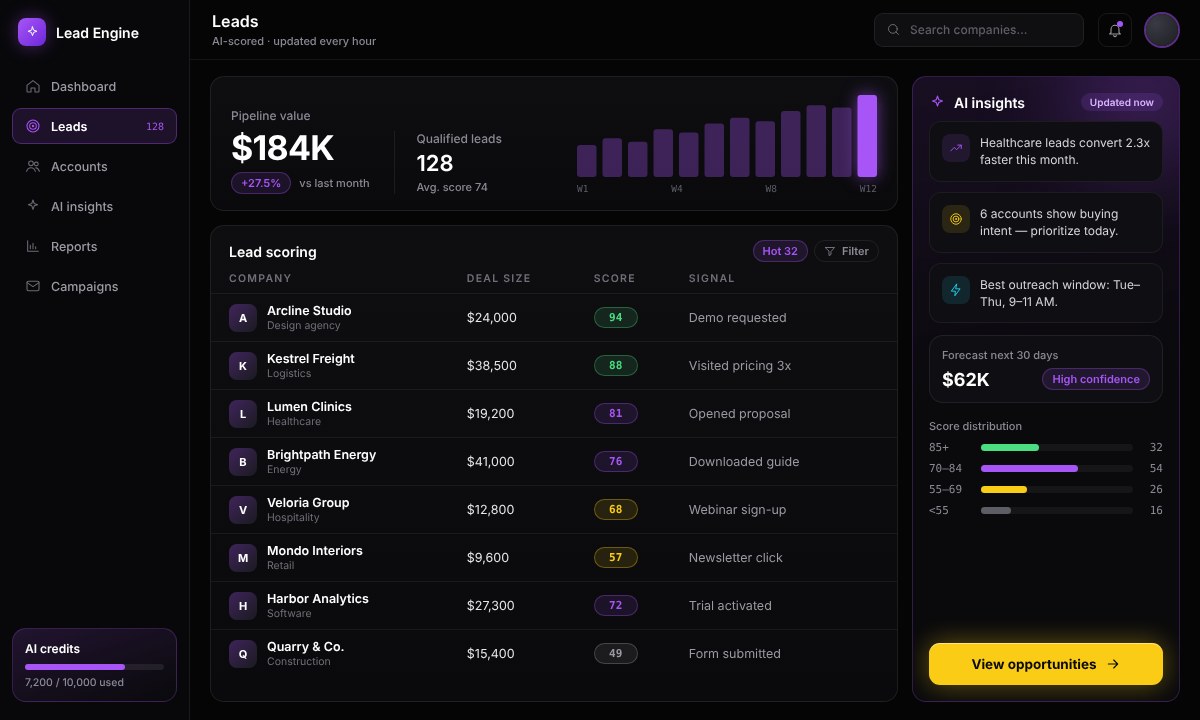Click the '$62K' forecast value

coord(966,380)
